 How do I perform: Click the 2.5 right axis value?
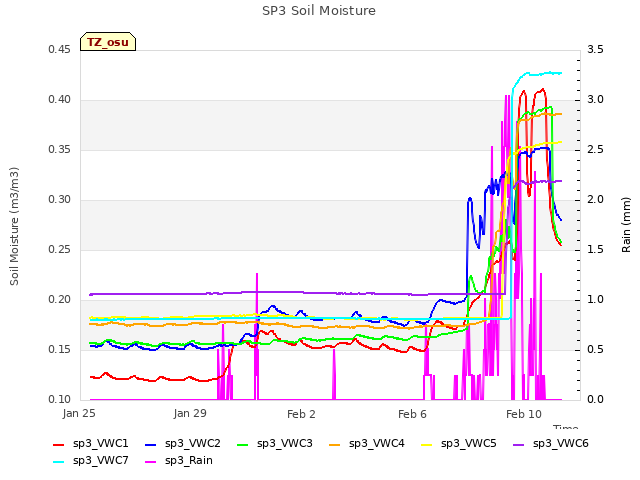(x=596, y=149)
